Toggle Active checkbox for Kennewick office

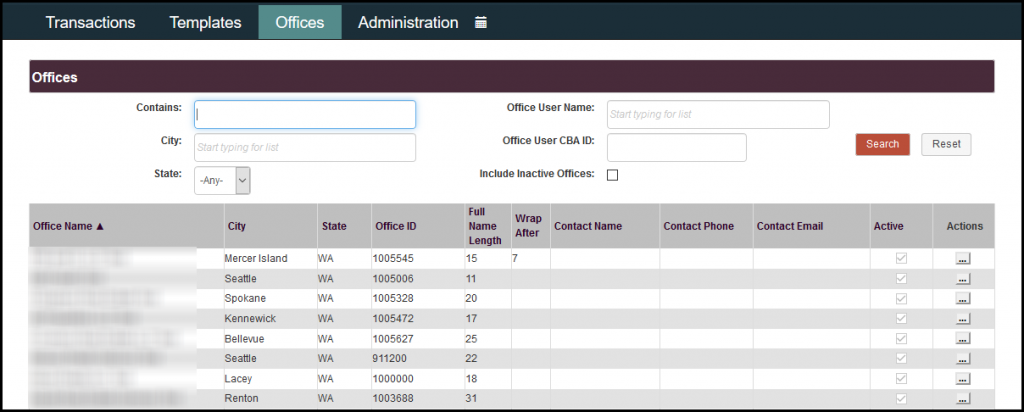tap(901, 319)
